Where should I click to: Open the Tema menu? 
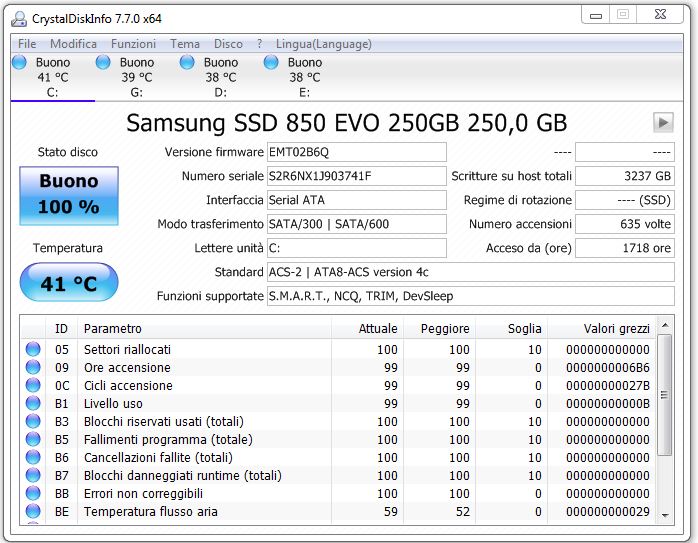click(185, 44)
